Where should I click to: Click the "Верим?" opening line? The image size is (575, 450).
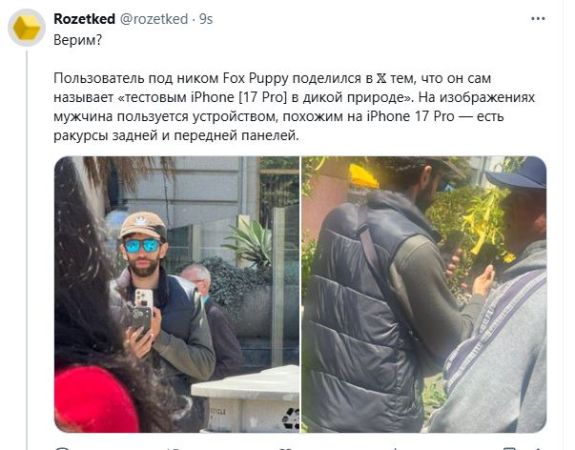77,40
